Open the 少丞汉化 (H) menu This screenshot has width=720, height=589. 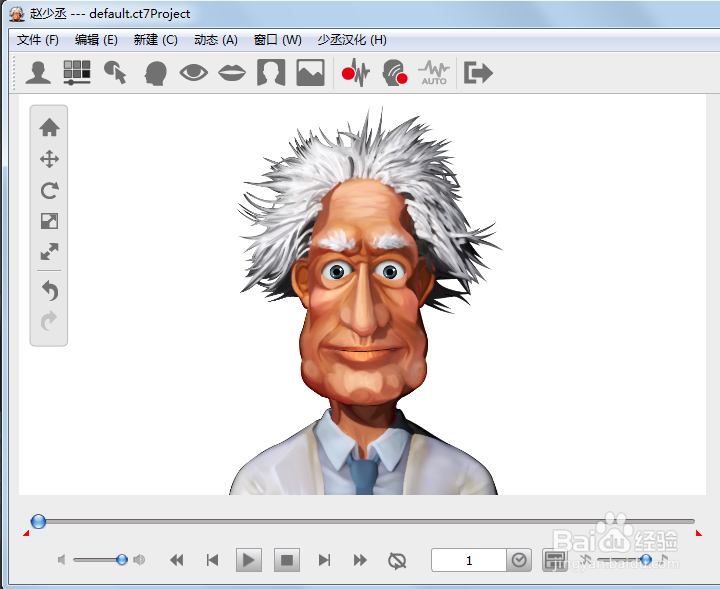(x=352, y=40)
